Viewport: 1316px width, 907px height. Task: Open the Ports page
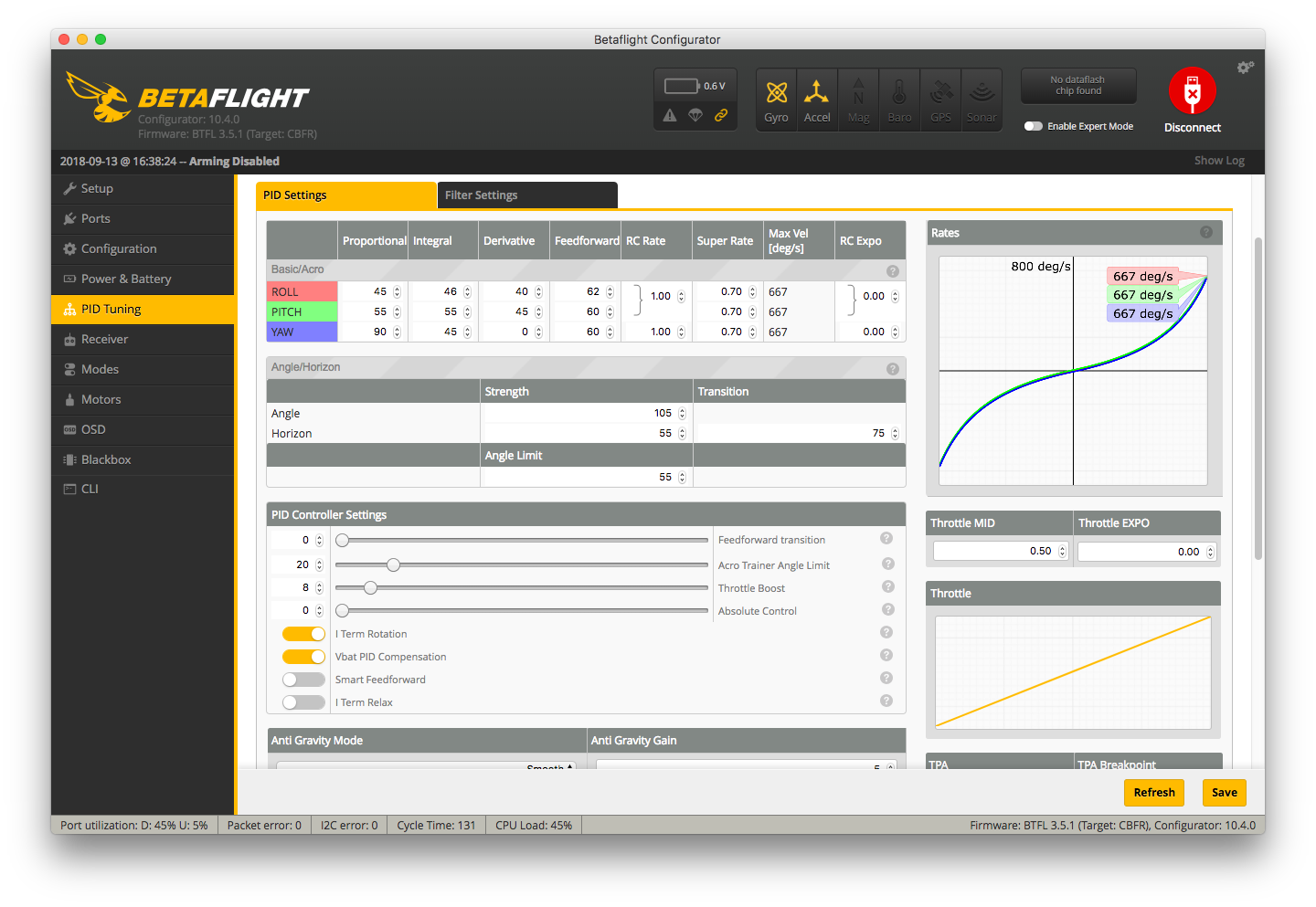(143, 219)
